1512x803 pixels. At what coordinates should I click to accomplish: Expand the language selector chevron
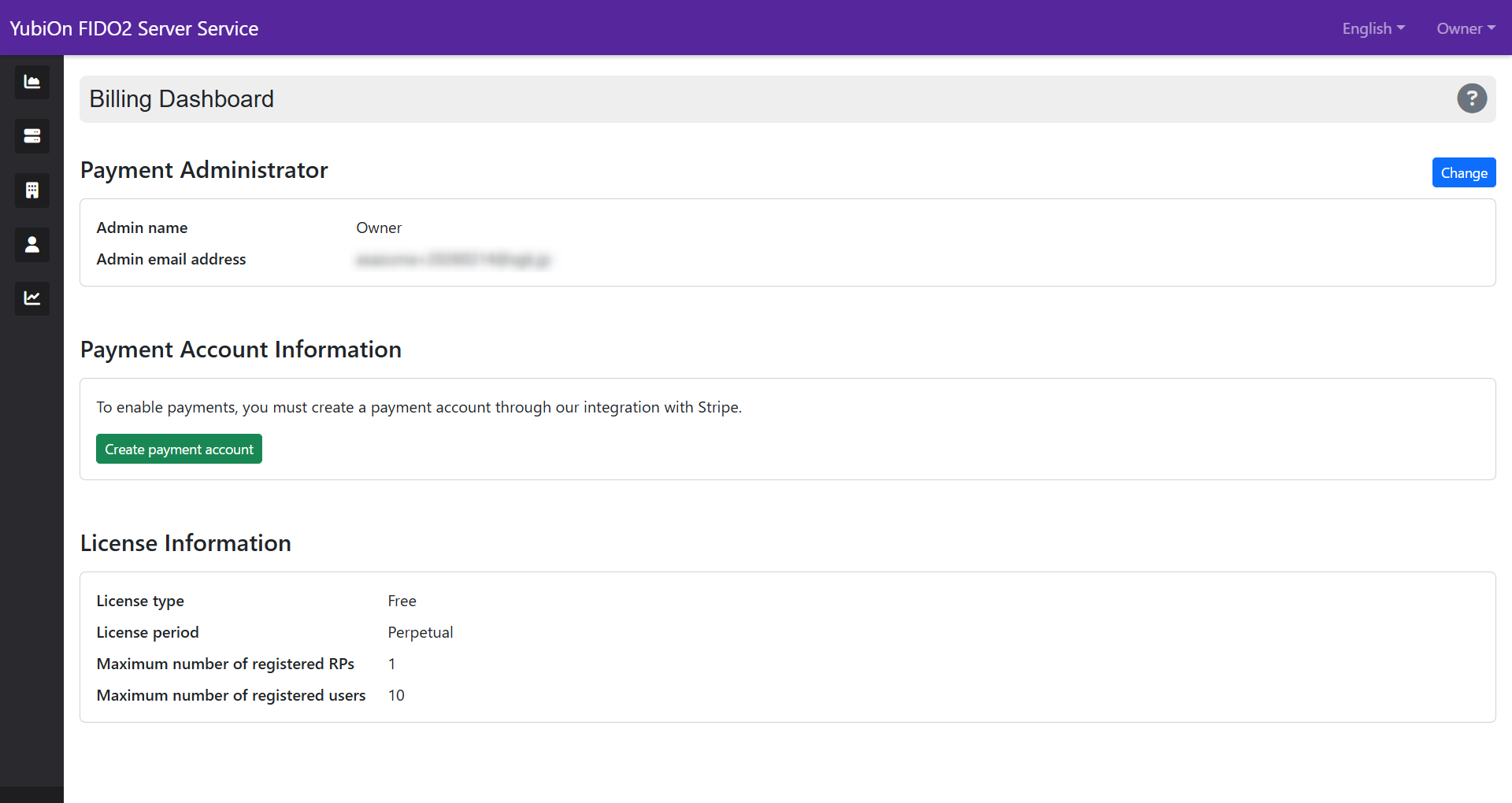1401,29
